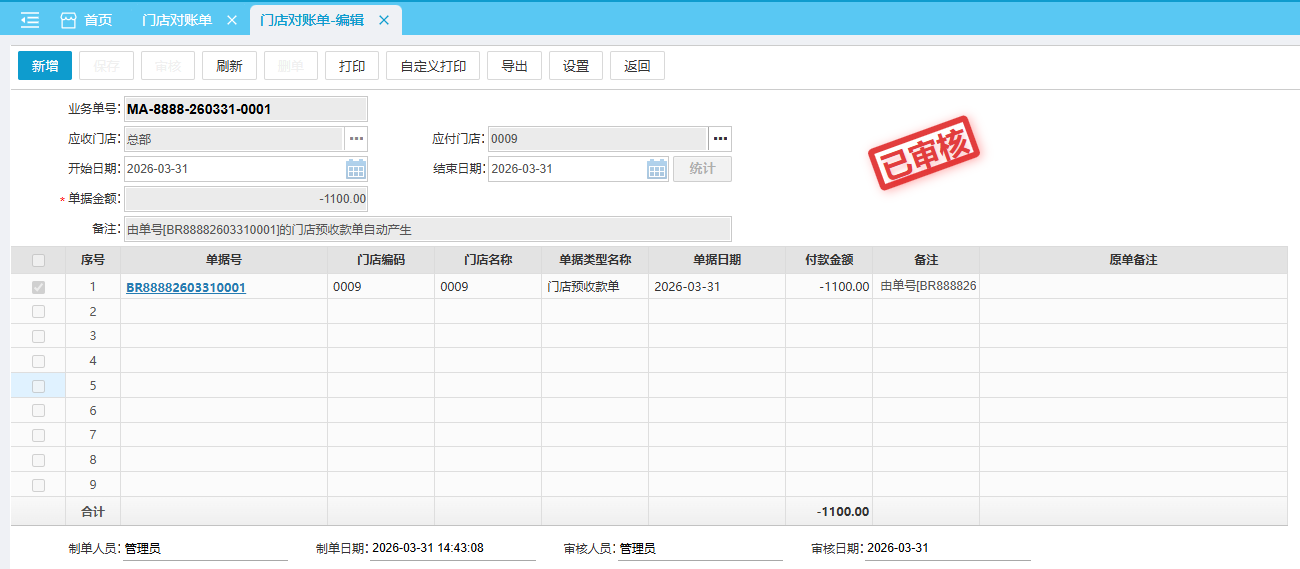Go to the 首页 tab
Screen dimensions: 1300x569
pyautogui.click(x=97, y=20)
